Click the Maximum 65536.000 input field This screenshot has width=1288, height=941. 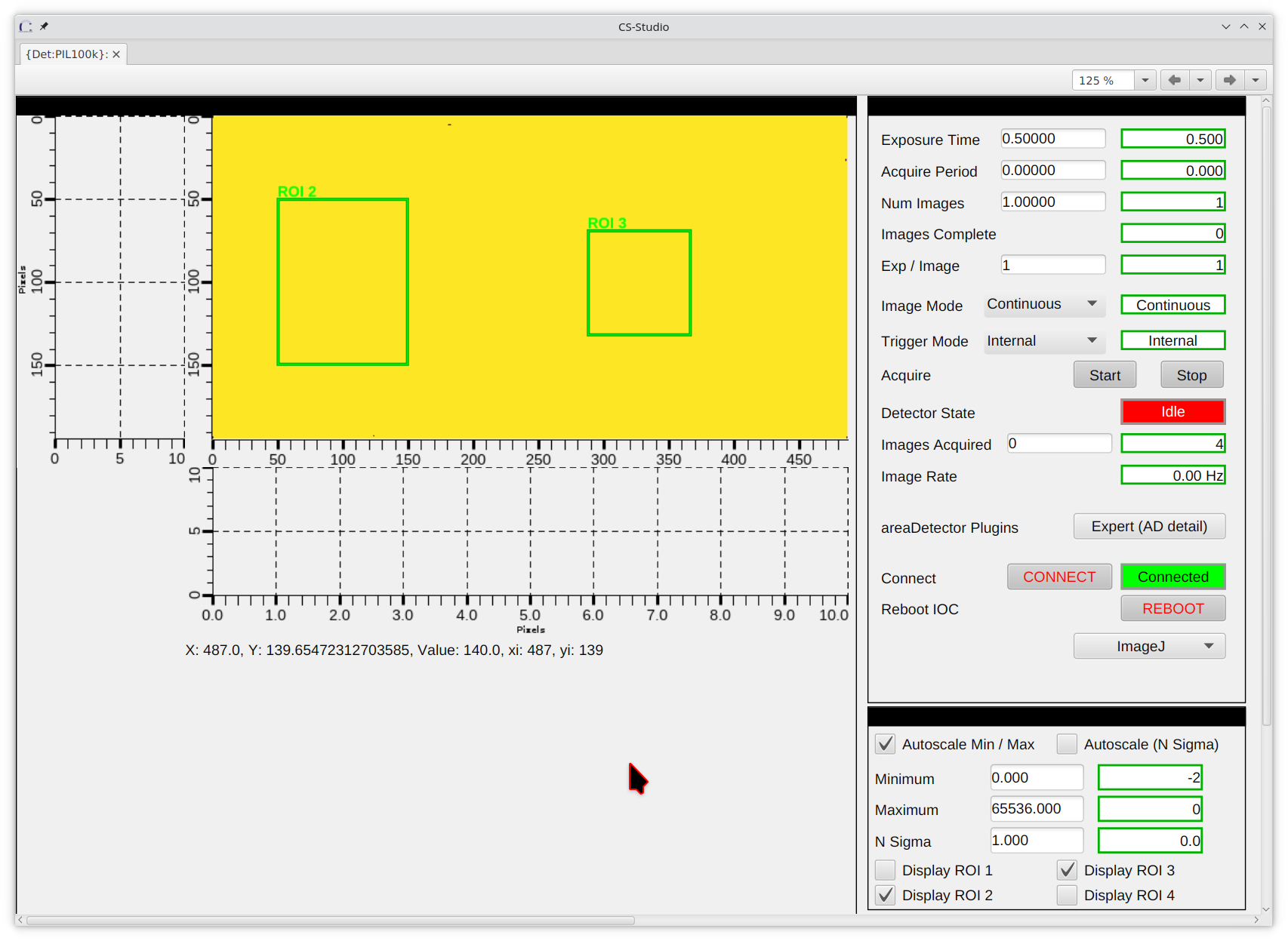(x=1037, y=809)
